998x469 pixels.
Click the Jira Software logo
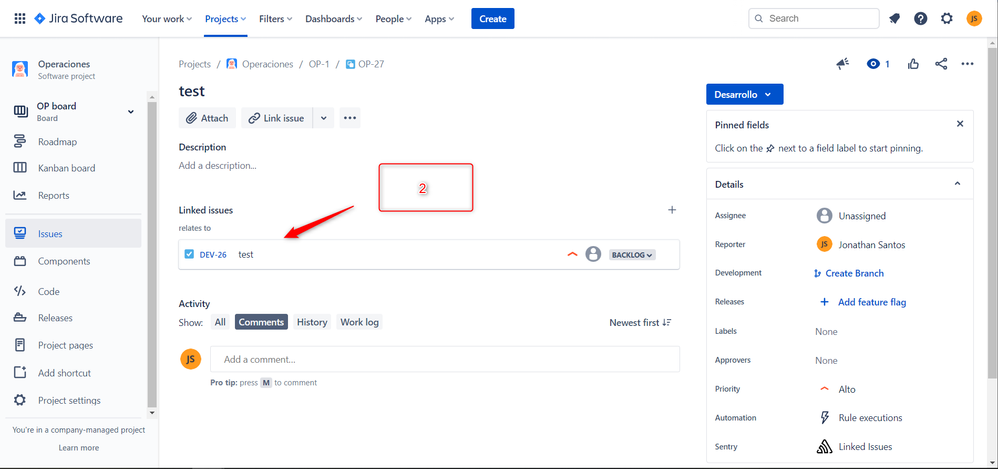click(78, 18)
